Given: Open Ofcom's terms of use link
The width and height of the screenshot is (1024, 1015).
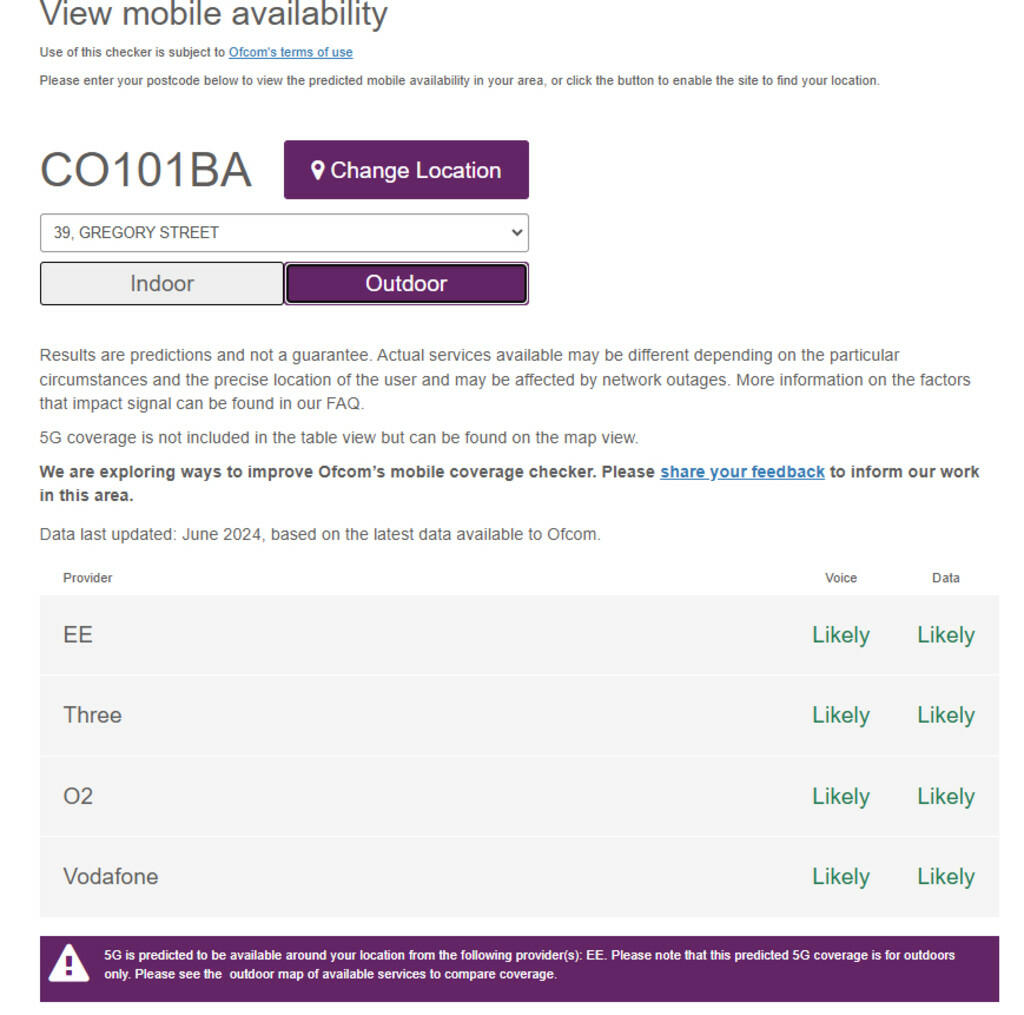Looking at the screenshot, I should 290,52.
